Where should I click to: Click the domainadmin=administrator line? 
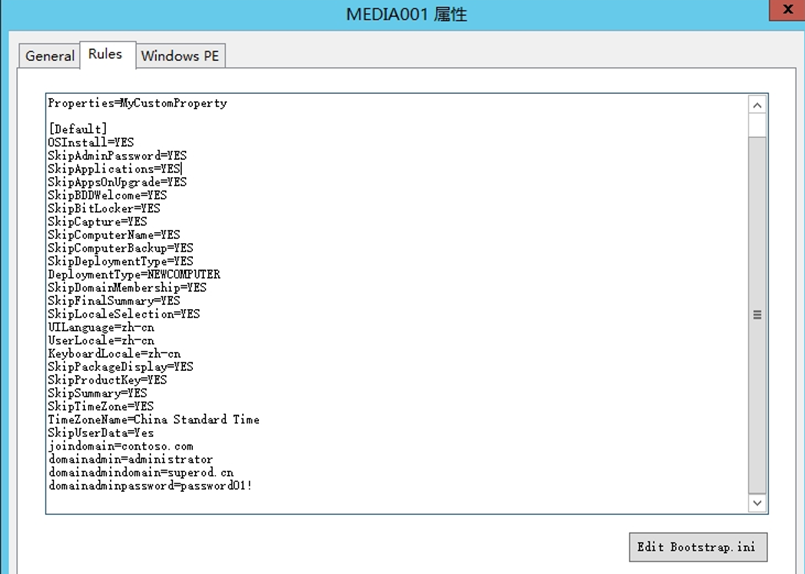click(x=130, y=459)
